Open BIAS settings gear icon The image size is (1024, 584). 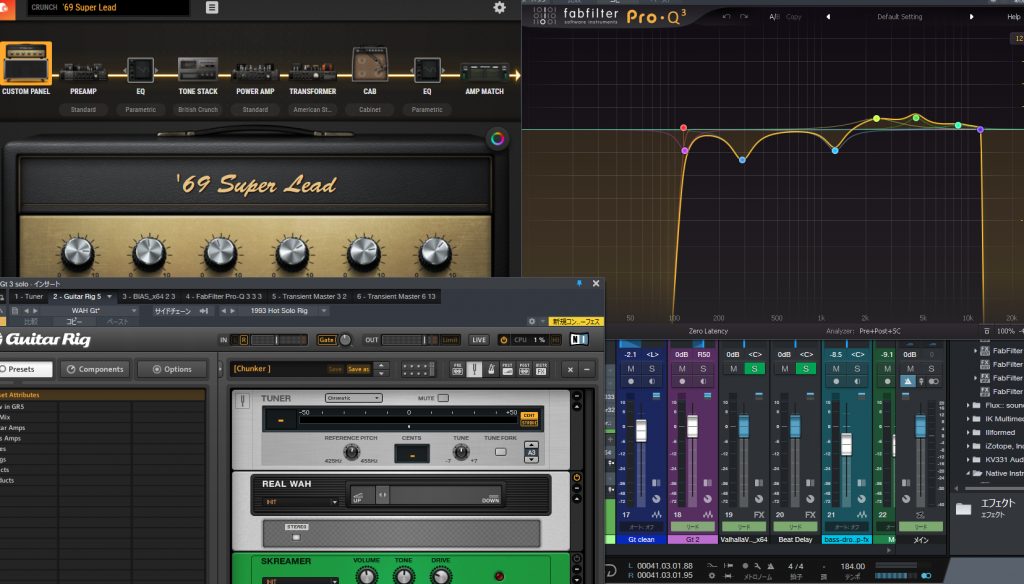[x=500, y=8]
